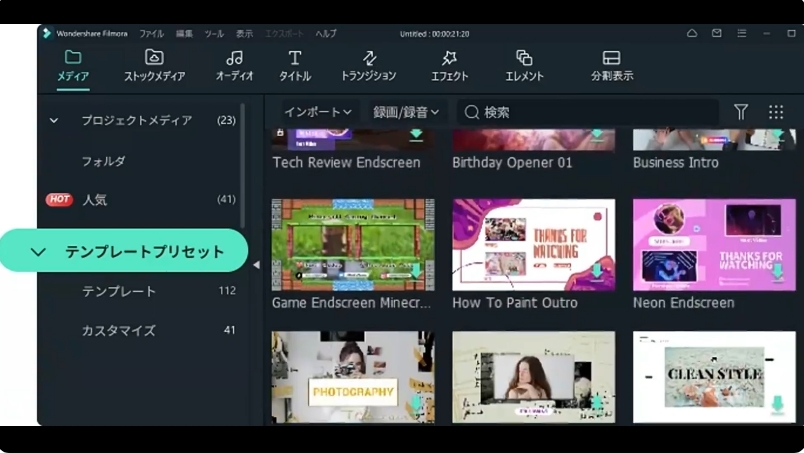Open the 録画/録音 record dropdown
This screenshot has width=804, height=453.
point(406,112)
